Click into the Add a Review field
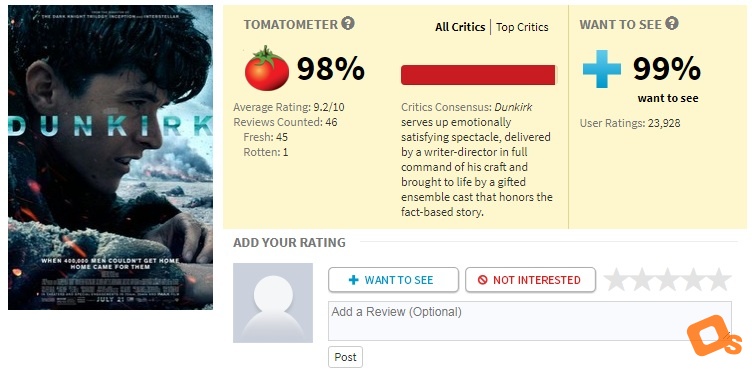 tap(530, 321)
